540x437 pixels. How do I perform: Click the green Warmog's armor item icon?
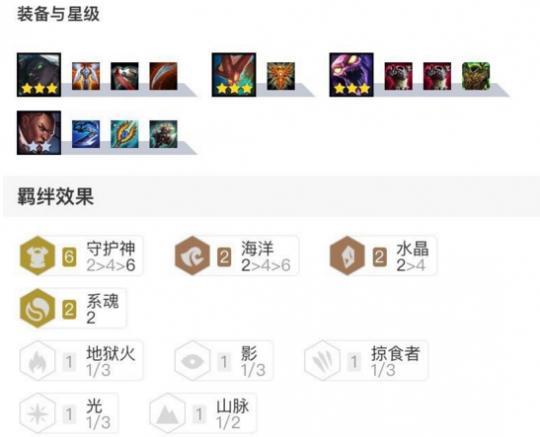(x=476, y=76)
